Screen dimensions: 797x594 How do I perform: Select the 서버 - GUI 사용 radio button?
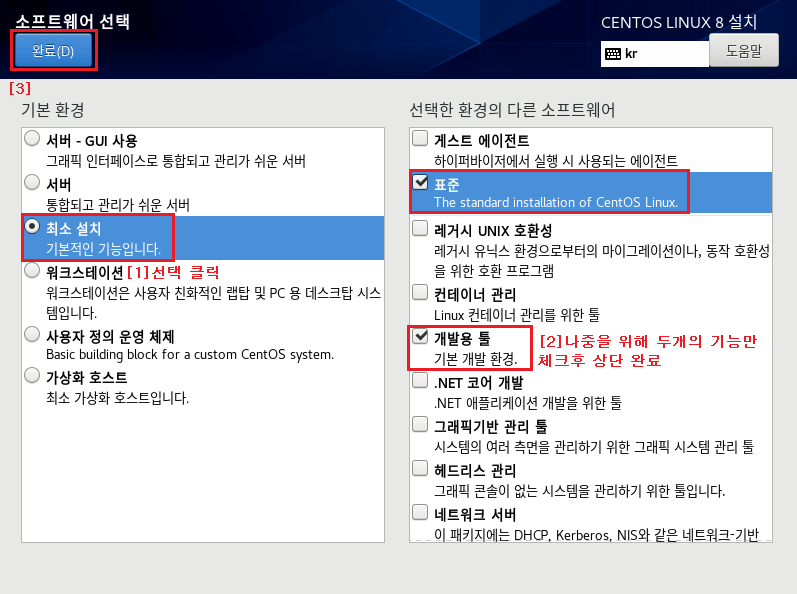32,138
